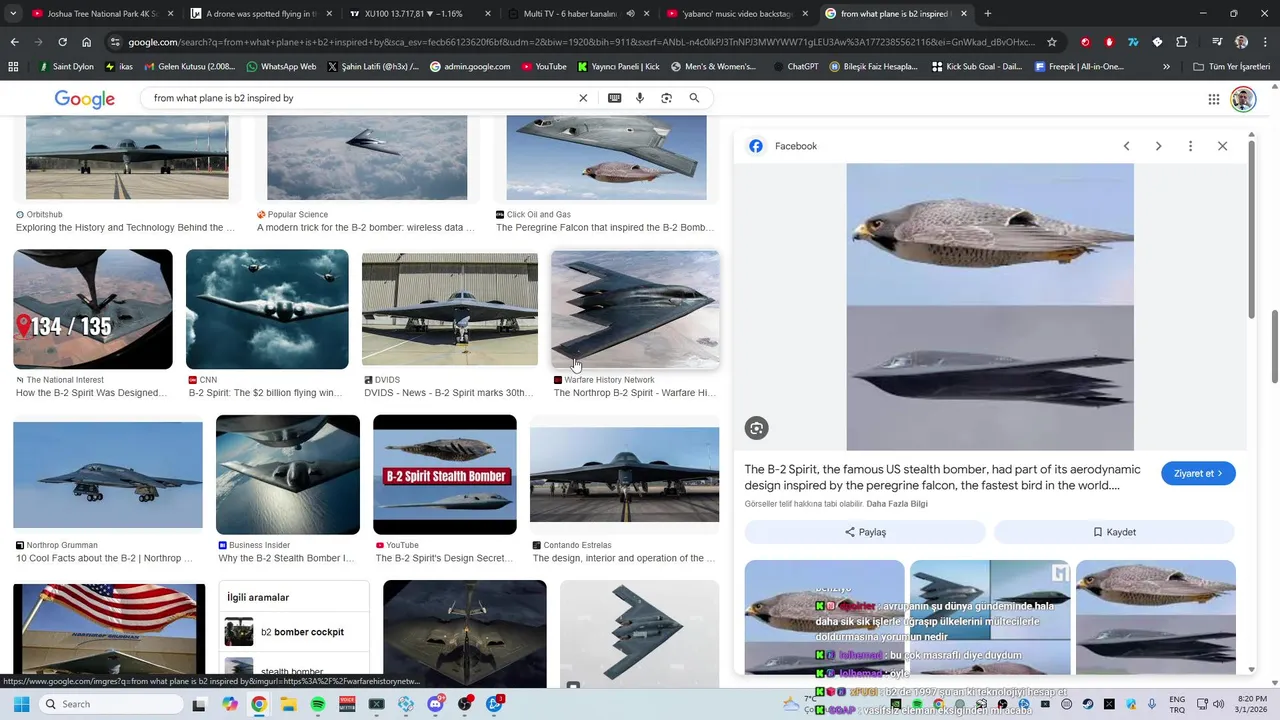Viewport: 1280px width, 720px height.
Task: Open more options in the preview panel
Action: [1190, 146]
